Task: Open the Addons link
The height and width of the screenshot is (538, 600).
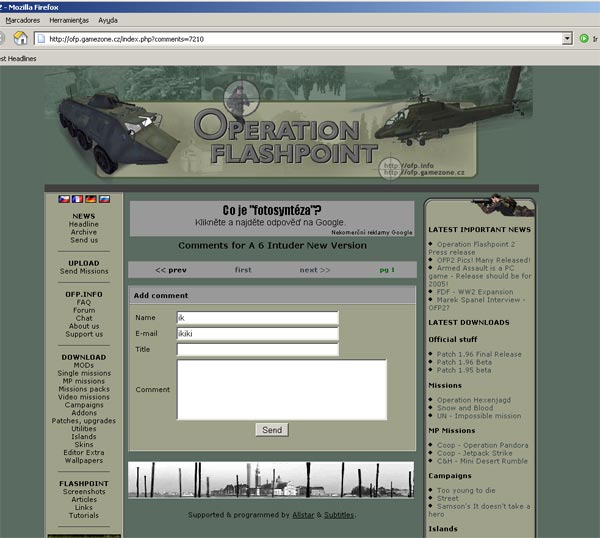Action: pyautogui.click(x=84, y=413)
